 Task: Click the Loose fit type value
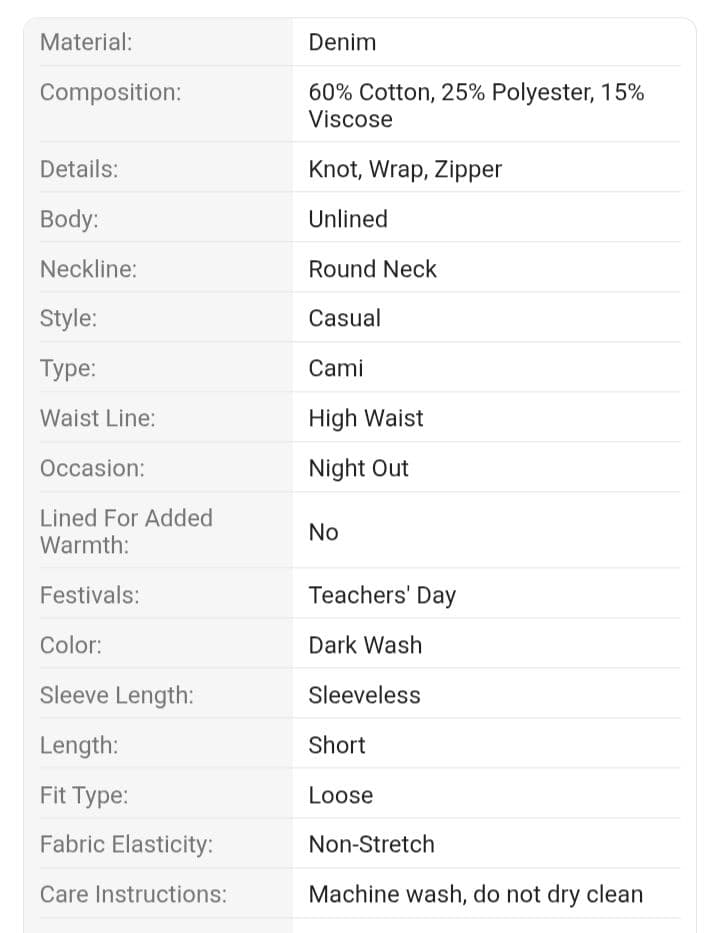click(341, 795)
